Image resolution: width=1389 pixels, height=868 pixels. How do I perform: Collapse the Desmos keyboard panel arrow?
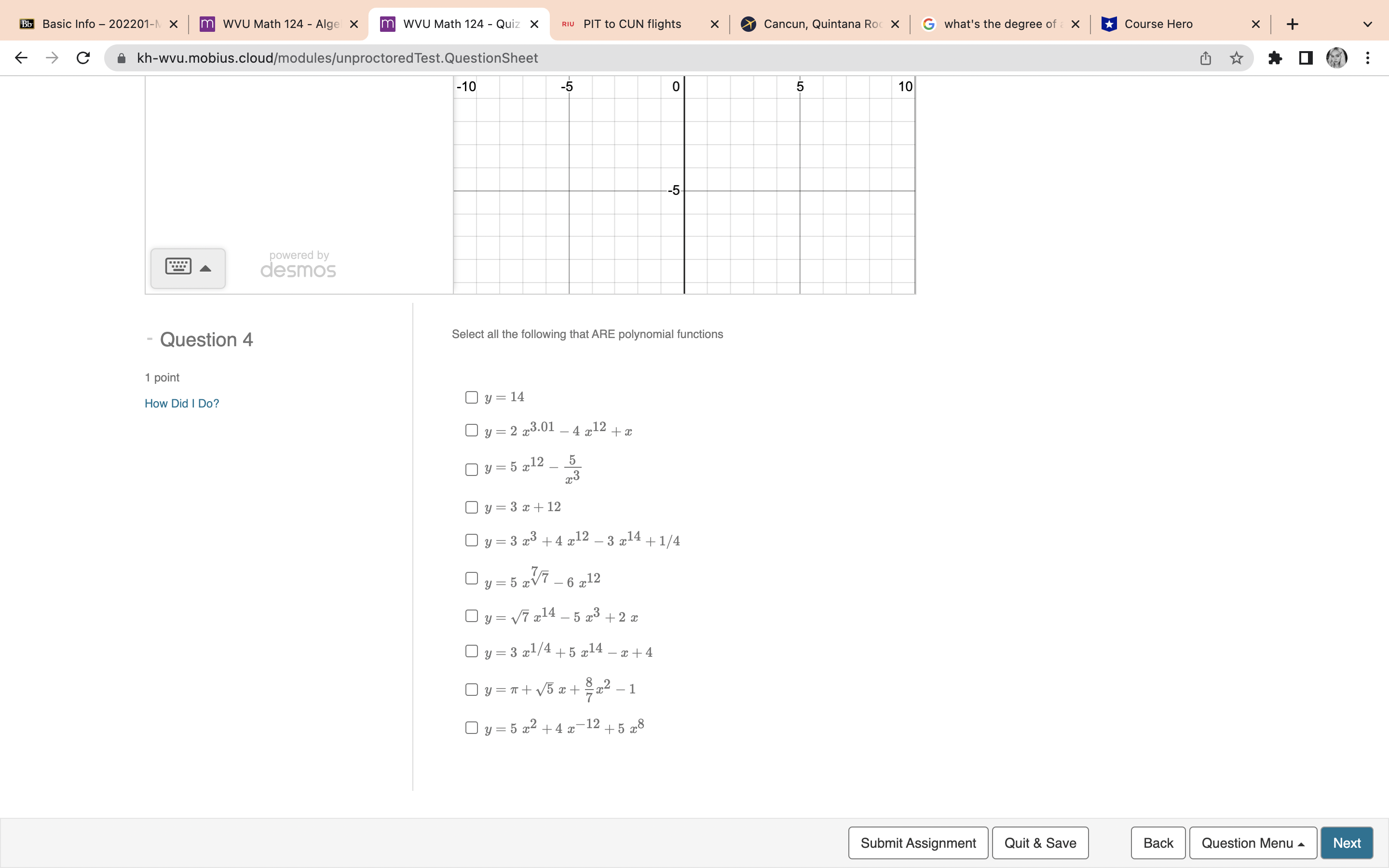(205, 268)
